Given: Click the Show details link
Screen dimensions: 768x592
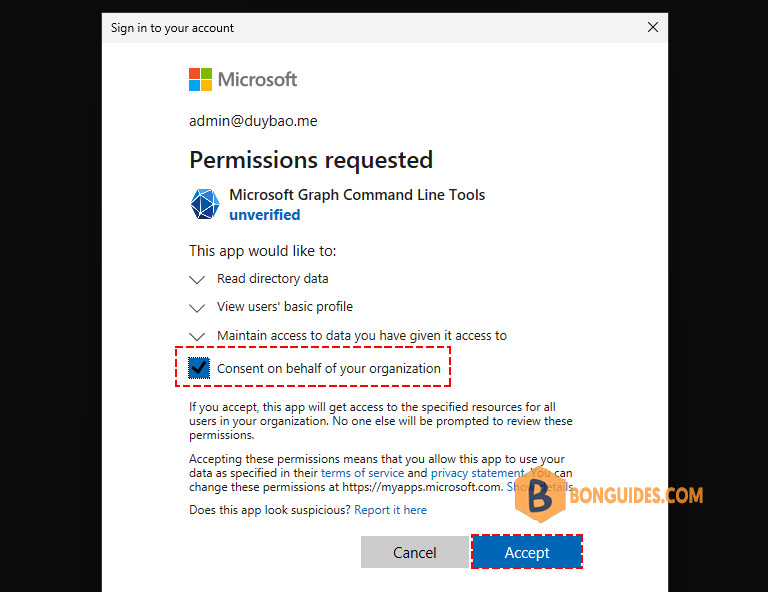Looking at the screenshot, I should [x=539, y=487].
